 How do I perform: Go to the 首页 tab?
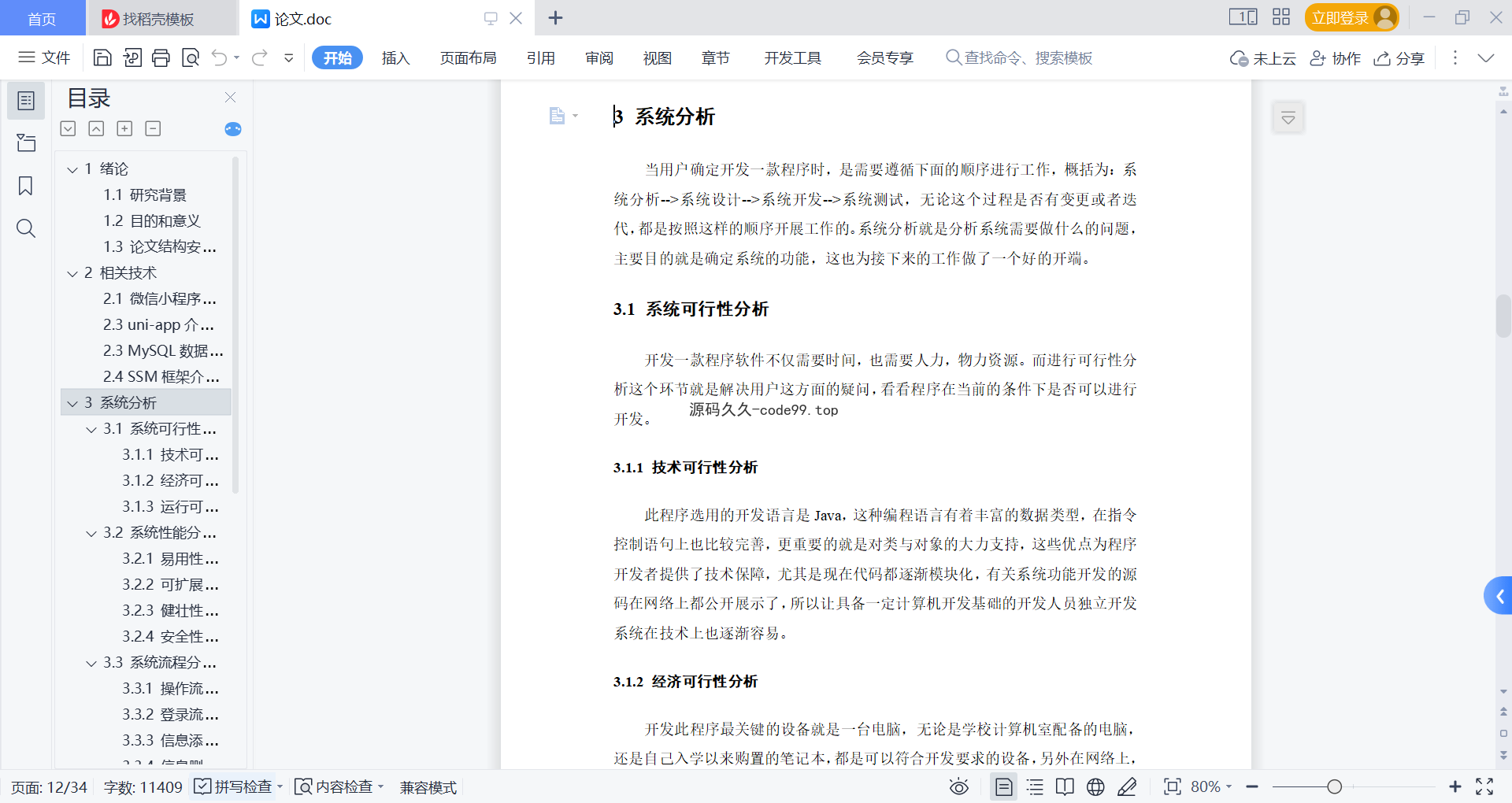pos(43,18)
